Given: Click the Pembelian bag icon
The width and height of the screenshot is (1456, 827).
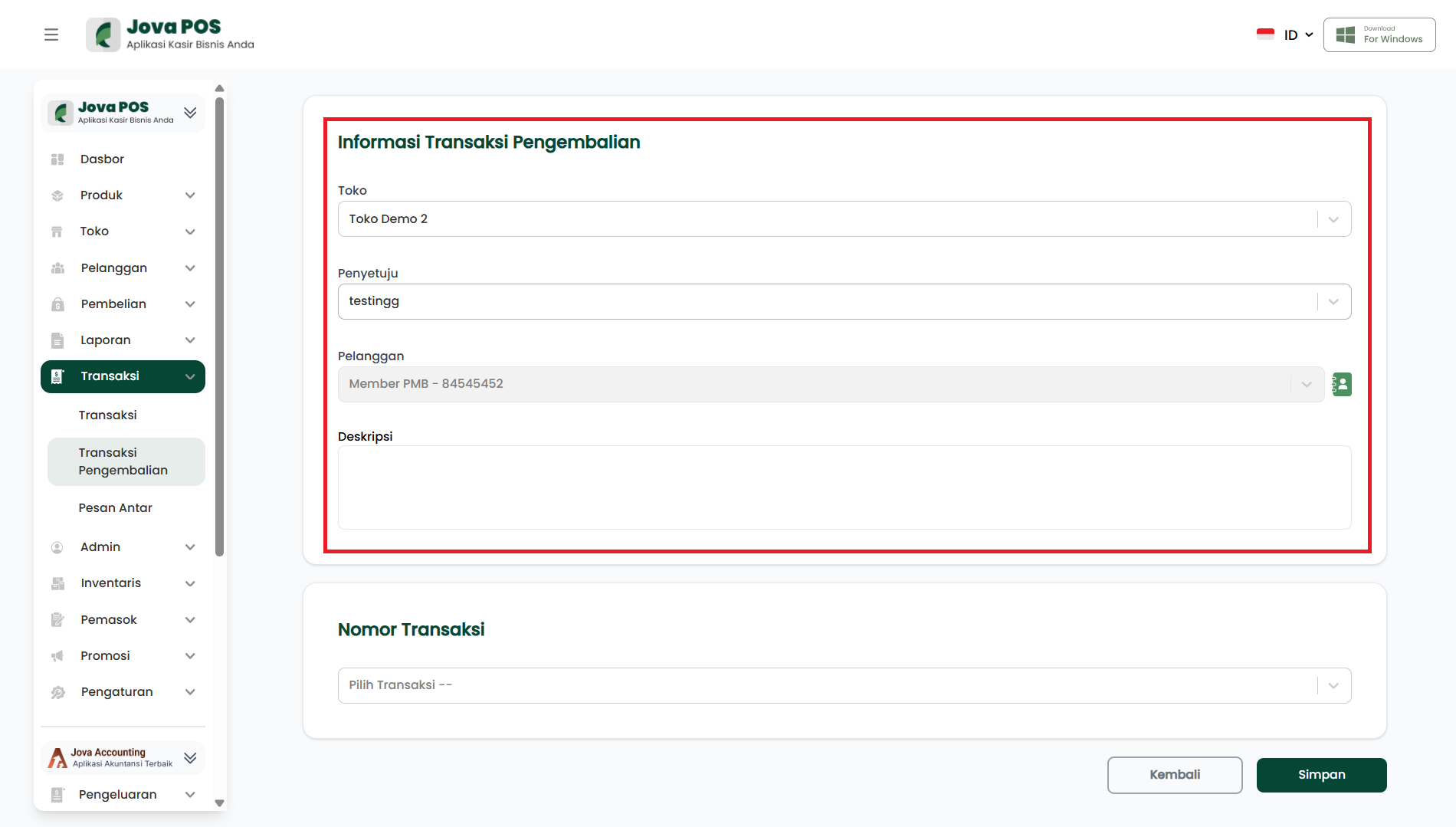Looking at the screenshot, I should pos(57,304).
